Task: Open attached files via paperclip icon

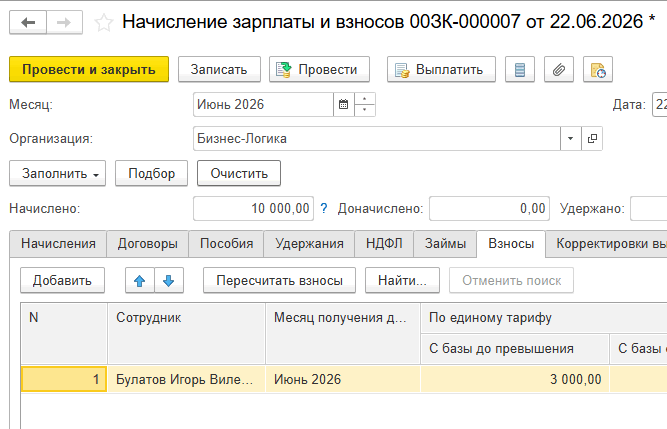Action: (559, 69)
